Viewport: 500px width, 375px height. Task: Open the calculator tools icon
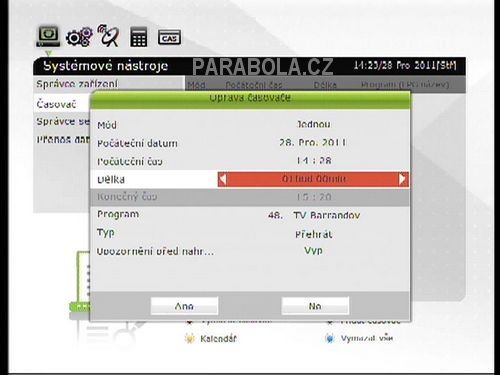coord(138,37)
